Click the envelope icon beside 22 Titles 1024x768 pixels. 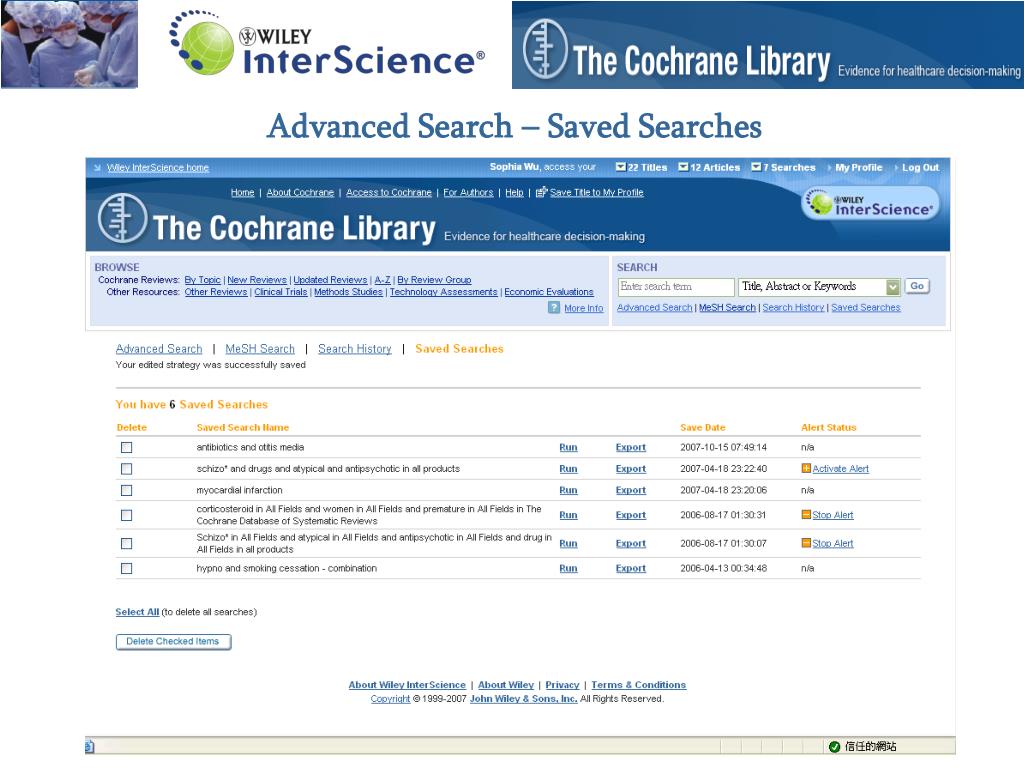[x=620, y=167]
